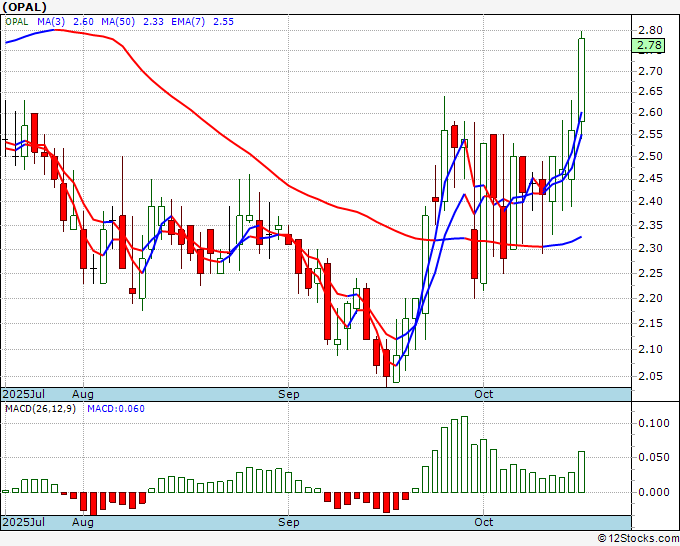The width and height of the screenshot is (680, 546).
Task: Click the 2025Jul label on price chart axis
Action: coord(24,394)
